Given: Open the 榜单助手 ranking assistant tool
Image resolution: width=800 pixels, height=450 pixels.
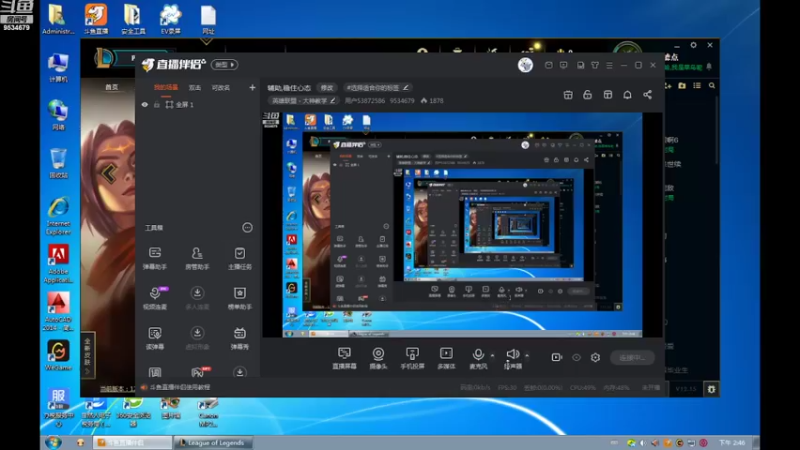Looking at the screenshot, I should pyautogui.click(x=239, y=298).
